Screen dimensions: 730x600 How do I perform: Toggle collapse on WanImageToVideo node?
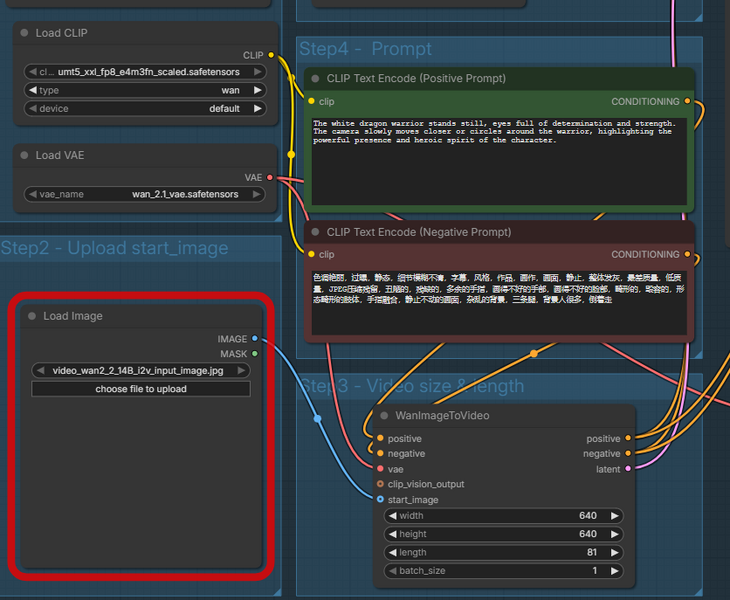tap(384, 416)
